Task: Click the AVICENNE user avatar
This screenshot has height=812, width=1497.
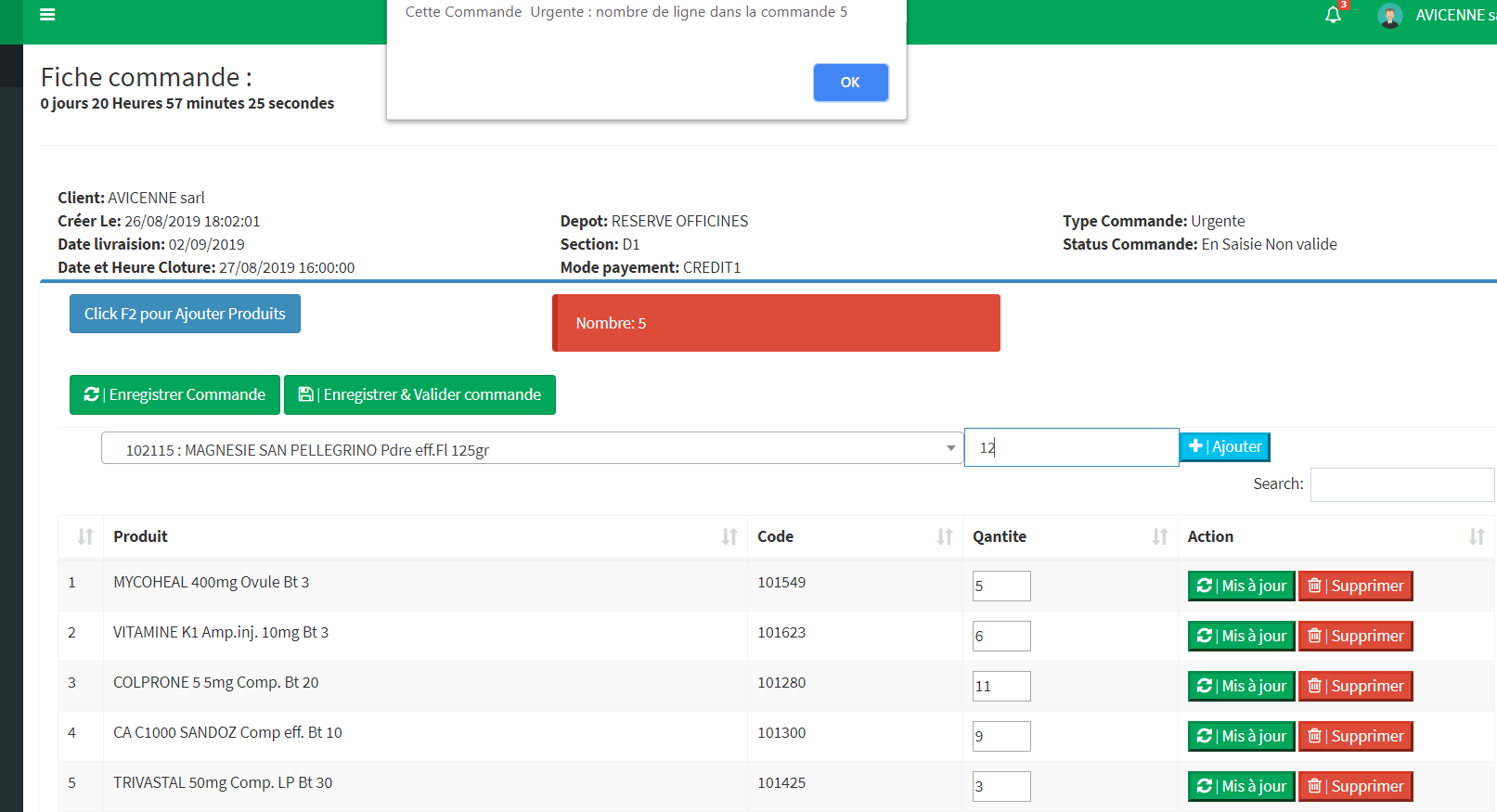Action: (x=1389, y=16)
